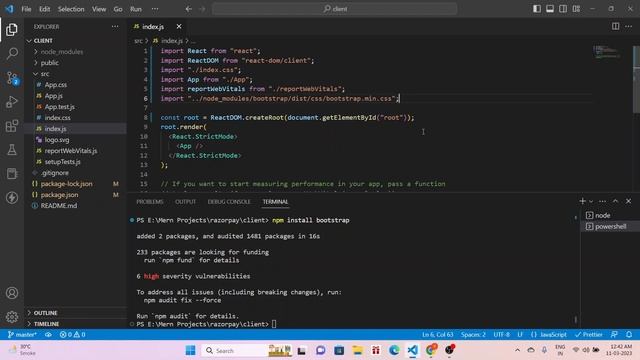Screen dimensions: 640x360
Task: Open App.test.js file
Action: click(x=76, y=107)
